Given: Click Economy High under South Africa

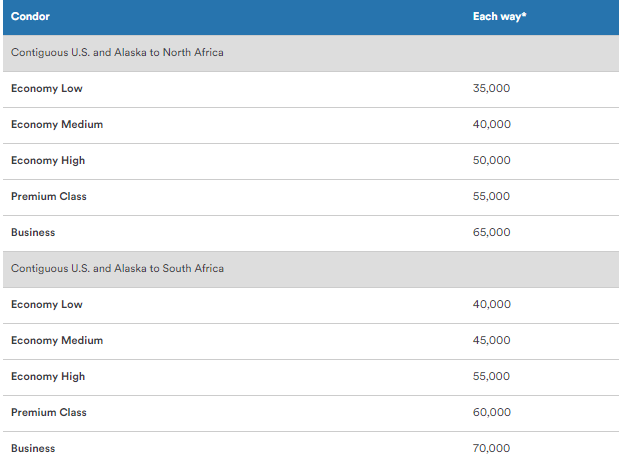Looking at the screenshot, I should coord(48,376).
